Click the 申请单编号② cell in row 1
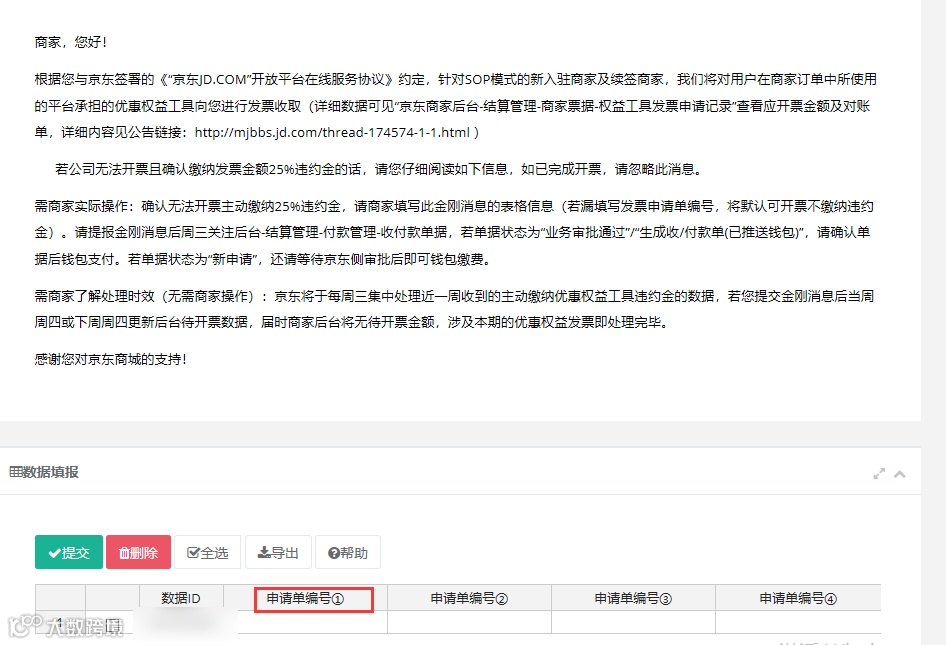 coord(469,622)
